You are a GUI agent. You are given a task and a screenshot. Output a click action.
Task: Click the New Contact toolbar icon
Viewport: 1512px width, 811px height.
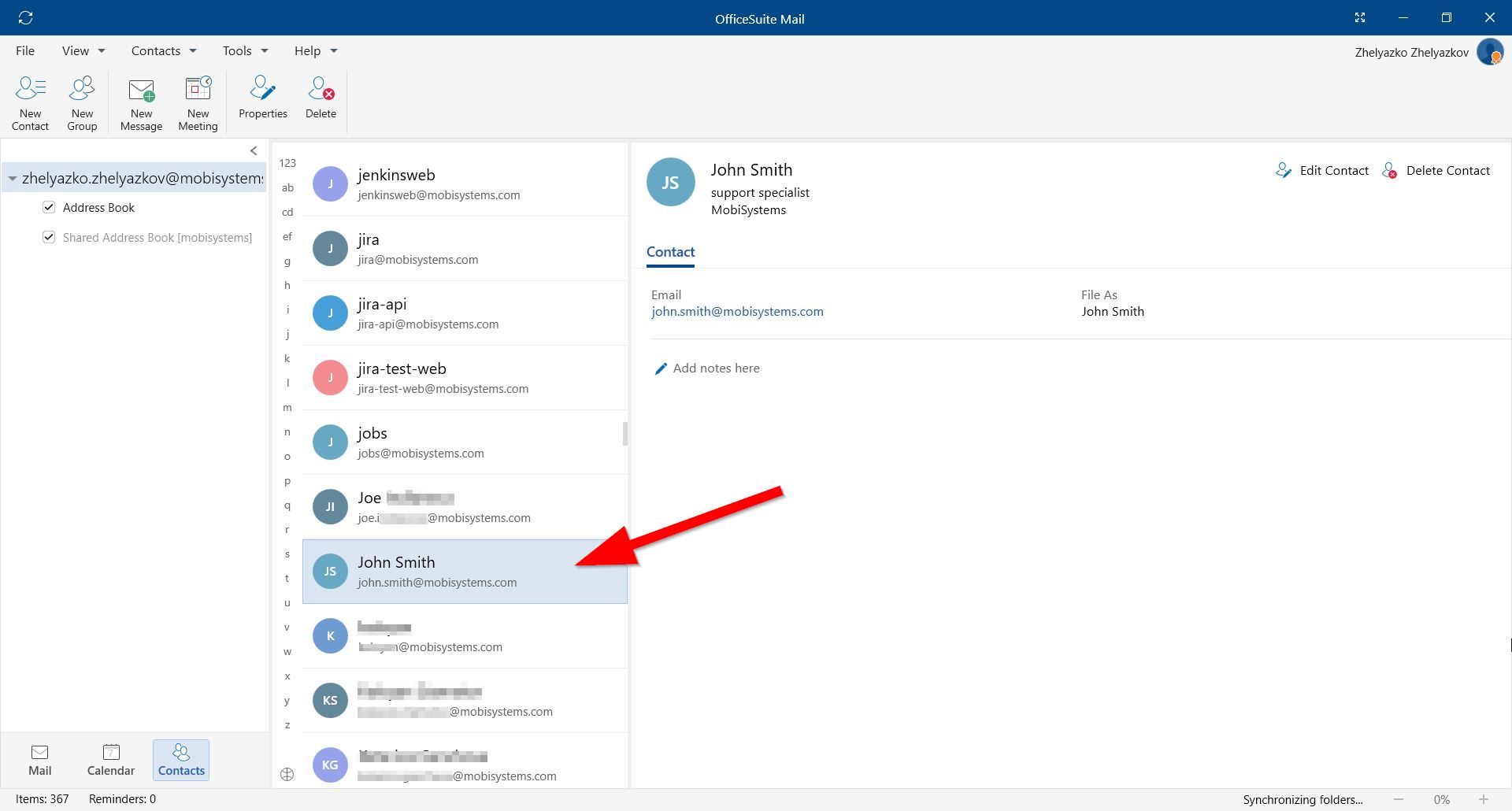click(30, 102)
